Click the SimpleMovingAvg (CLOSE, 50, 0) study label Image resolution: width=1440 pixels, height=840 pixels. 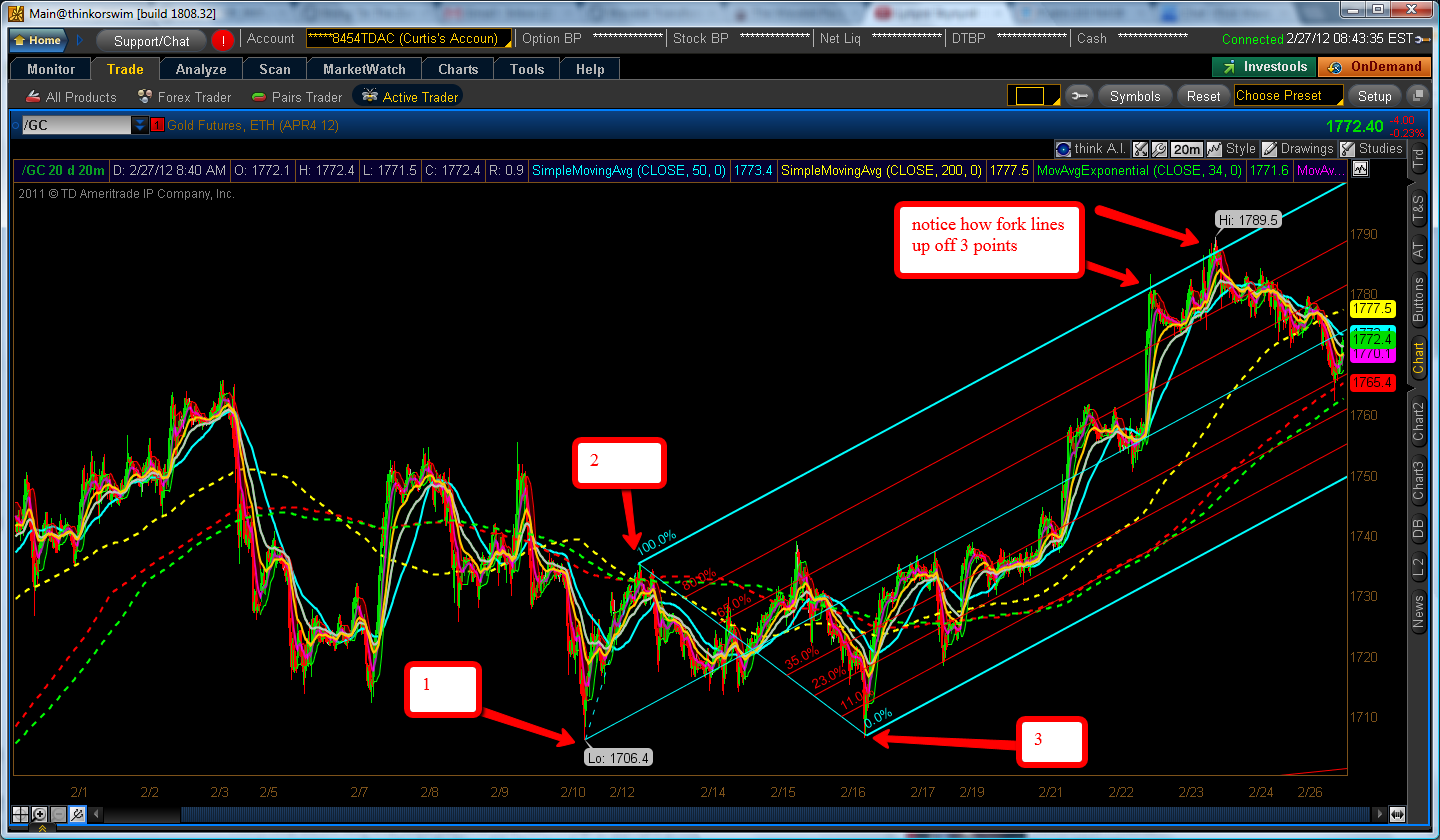click(630, 171)
